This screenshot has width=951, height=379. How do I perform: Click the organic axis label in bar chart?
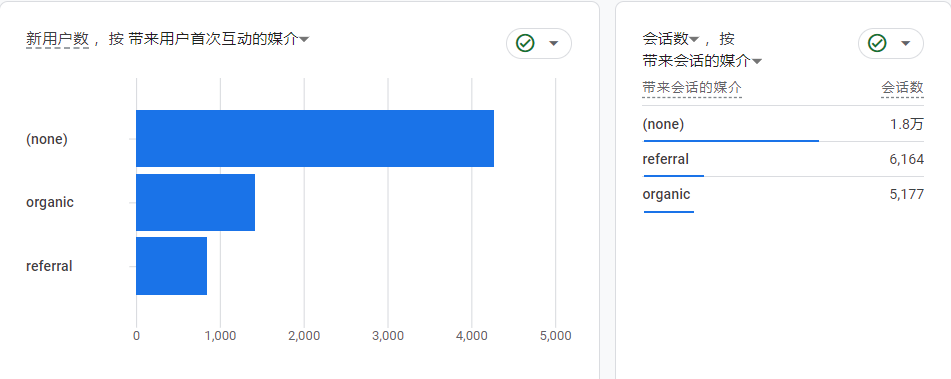click(50, 203)
